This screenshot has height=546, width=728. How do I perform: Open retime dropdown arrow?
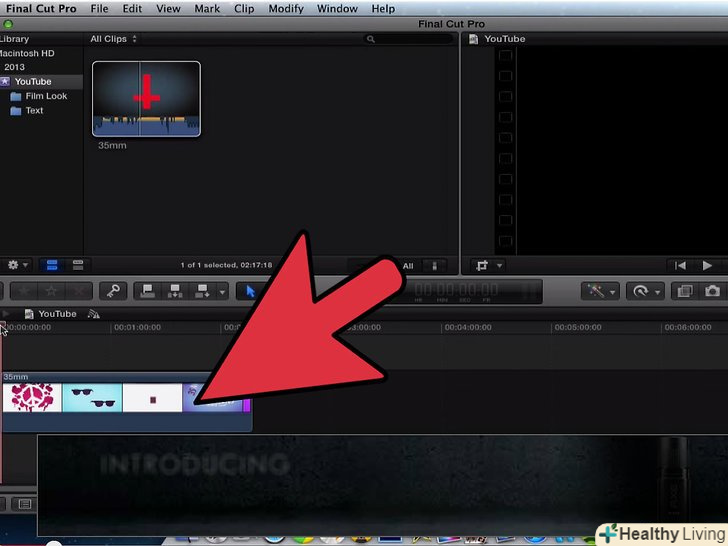point(658,292)
